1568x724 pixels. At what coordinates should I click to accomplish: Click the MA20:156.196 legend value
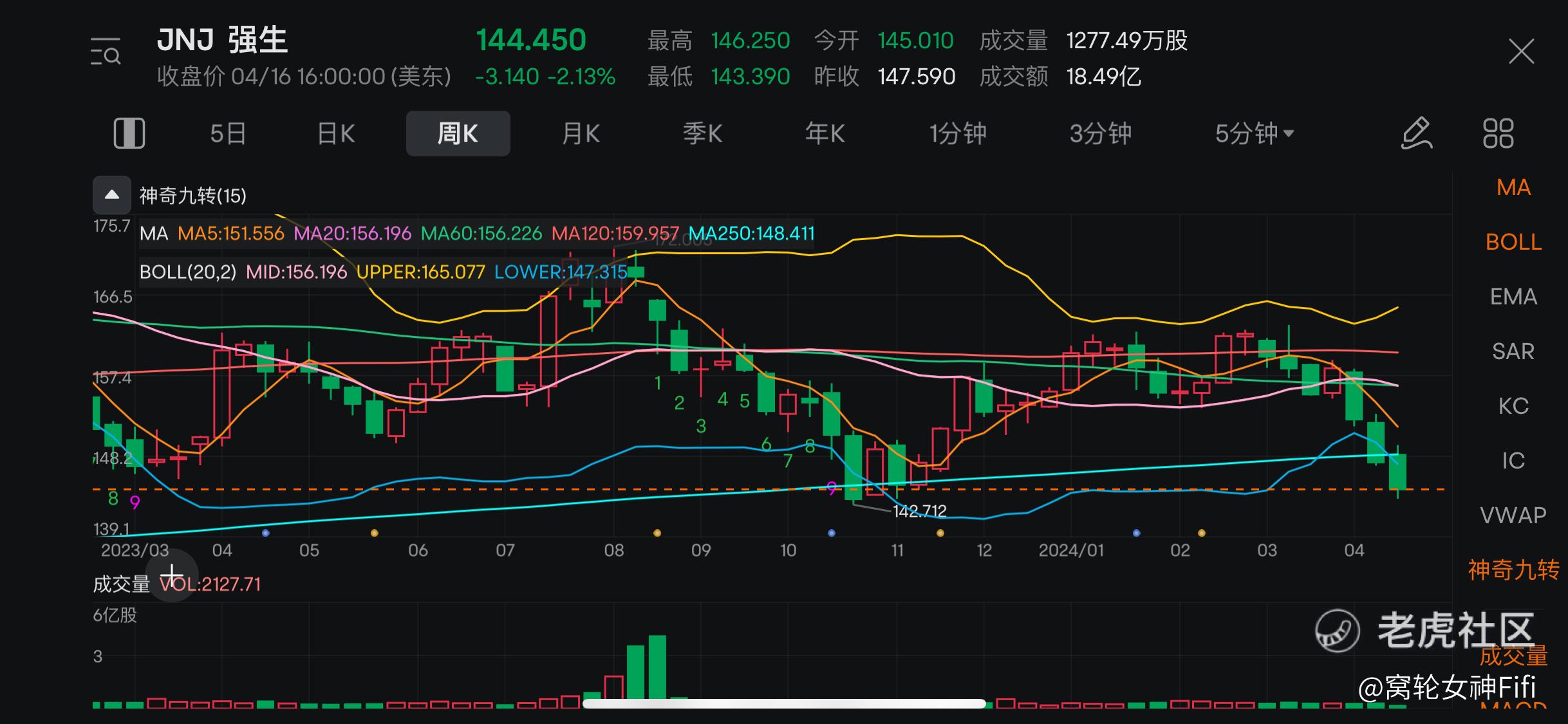click(352, 234)
